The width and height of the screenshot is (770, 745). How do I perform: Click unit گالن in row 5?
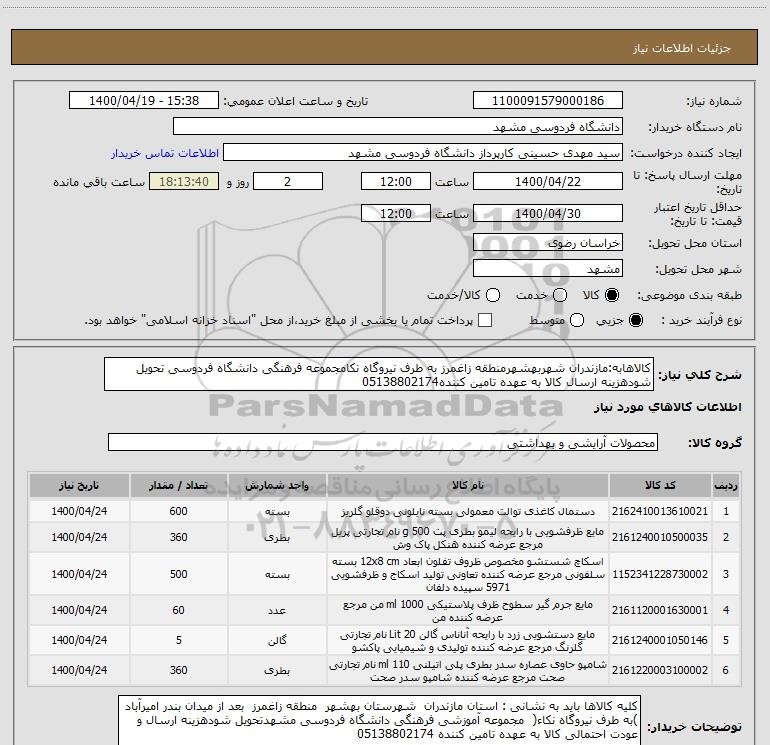click(x=277, y=640)
